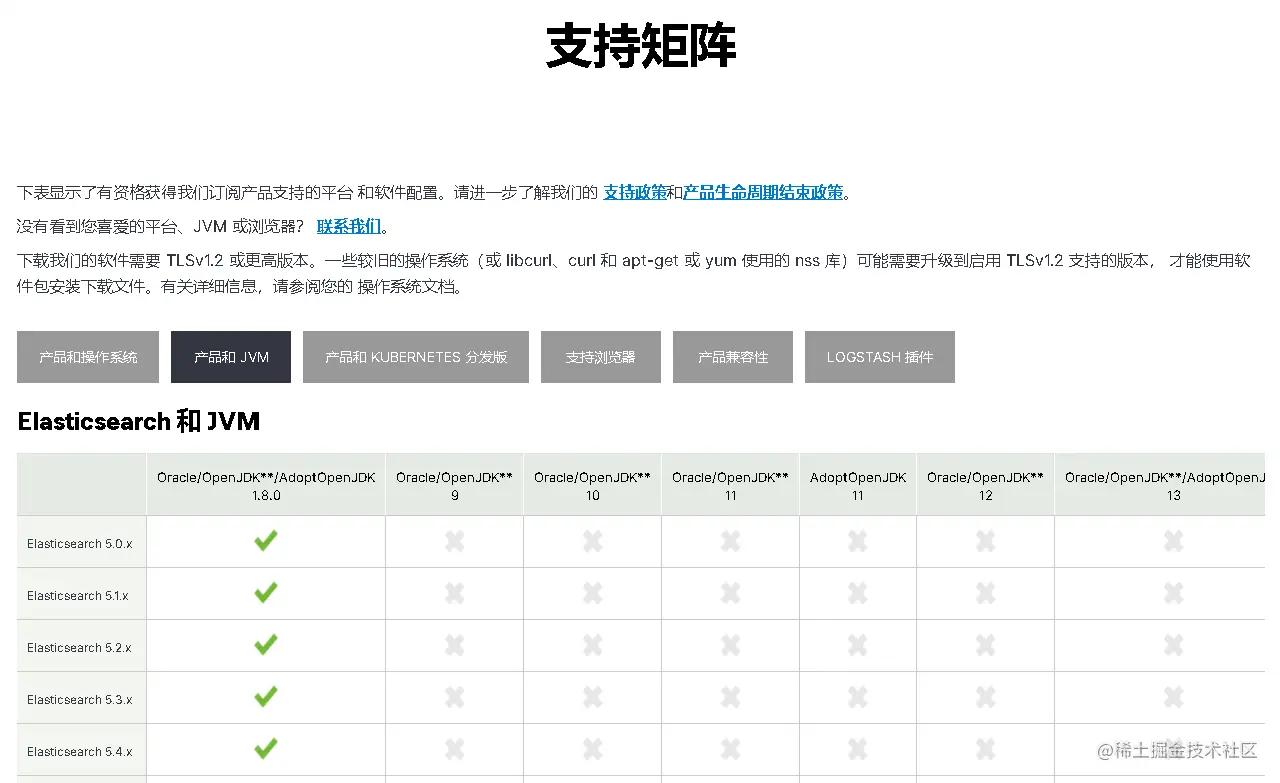Click green checkmark in Elasticsearch 5.0.x row
This screenshot has width=1280, height=783.
tap(265, 541)
